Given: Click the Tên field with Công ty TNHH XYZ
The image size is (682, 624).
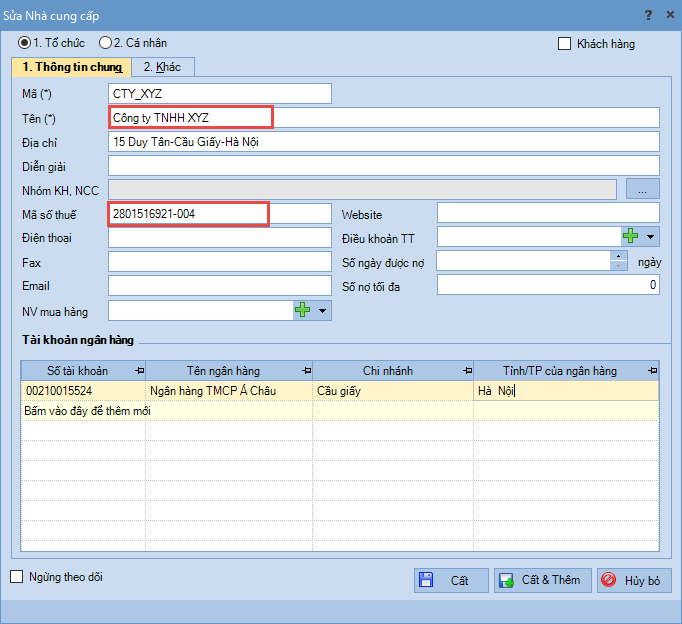Looking at the screenshot, I should 384,117.
